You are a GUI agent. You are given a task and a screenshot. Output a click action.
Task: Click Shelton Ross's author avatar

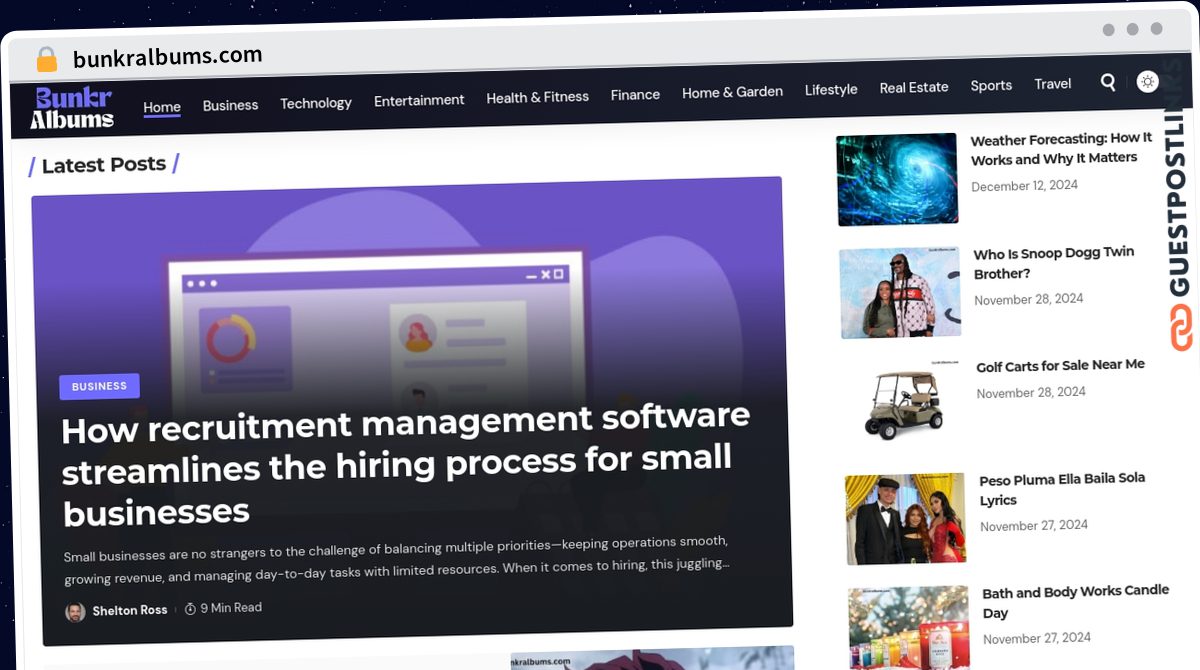pyautogui.click(x=75, y=612)
